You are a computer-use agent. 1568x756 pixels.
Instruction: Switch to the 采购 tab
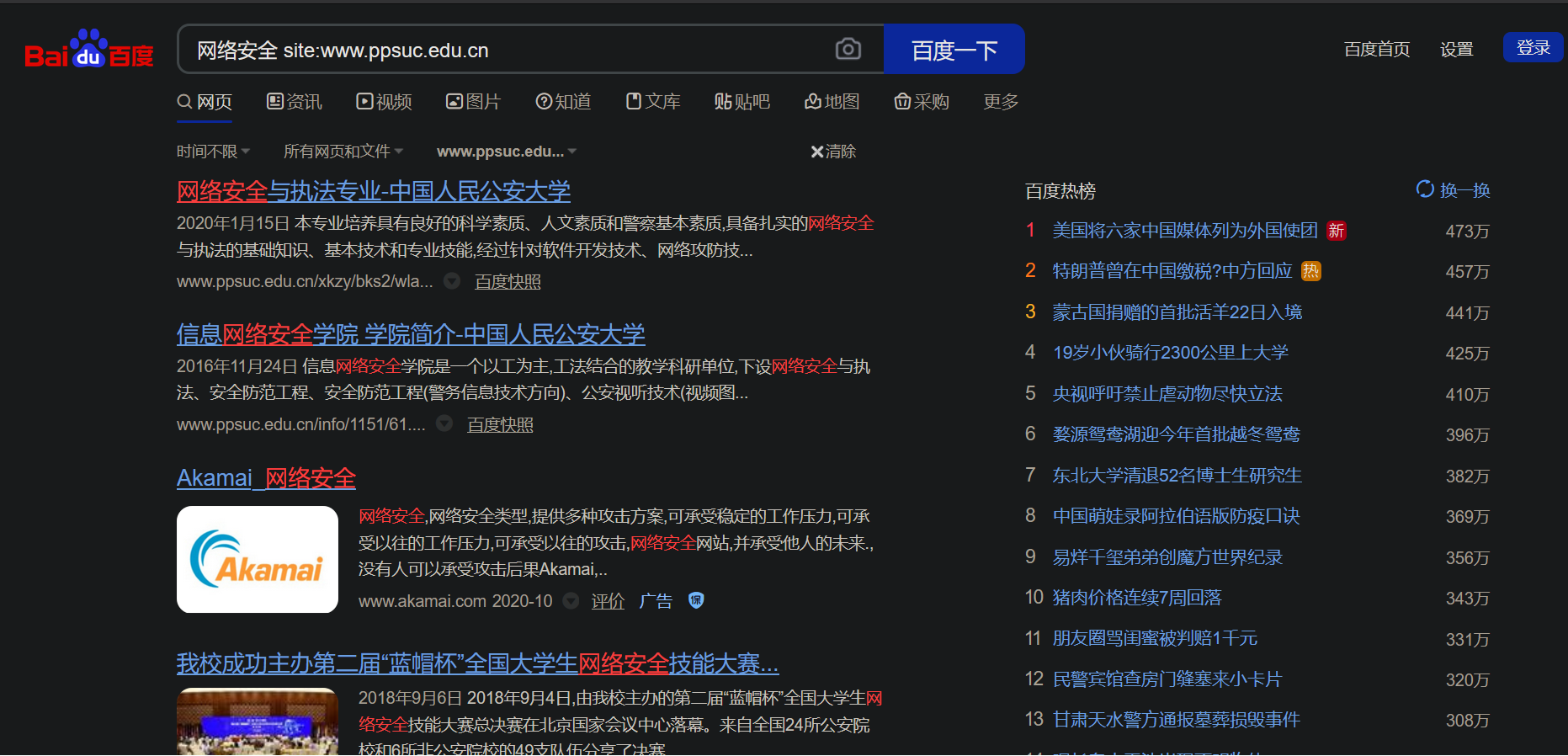(x=922, y=102)
